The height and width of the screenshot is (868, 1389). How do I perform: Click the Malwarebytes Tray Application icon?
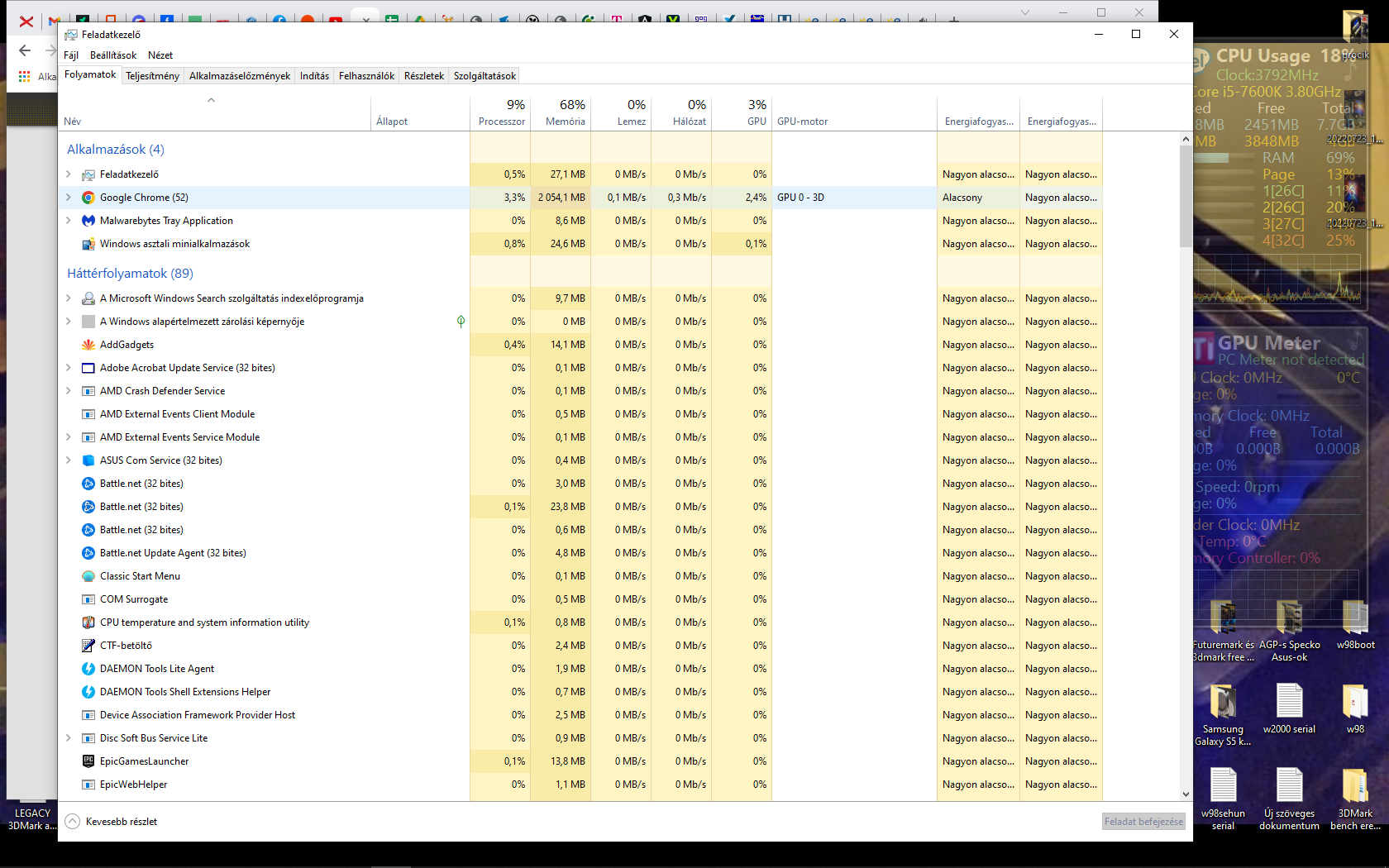click(x=88, y=221)
